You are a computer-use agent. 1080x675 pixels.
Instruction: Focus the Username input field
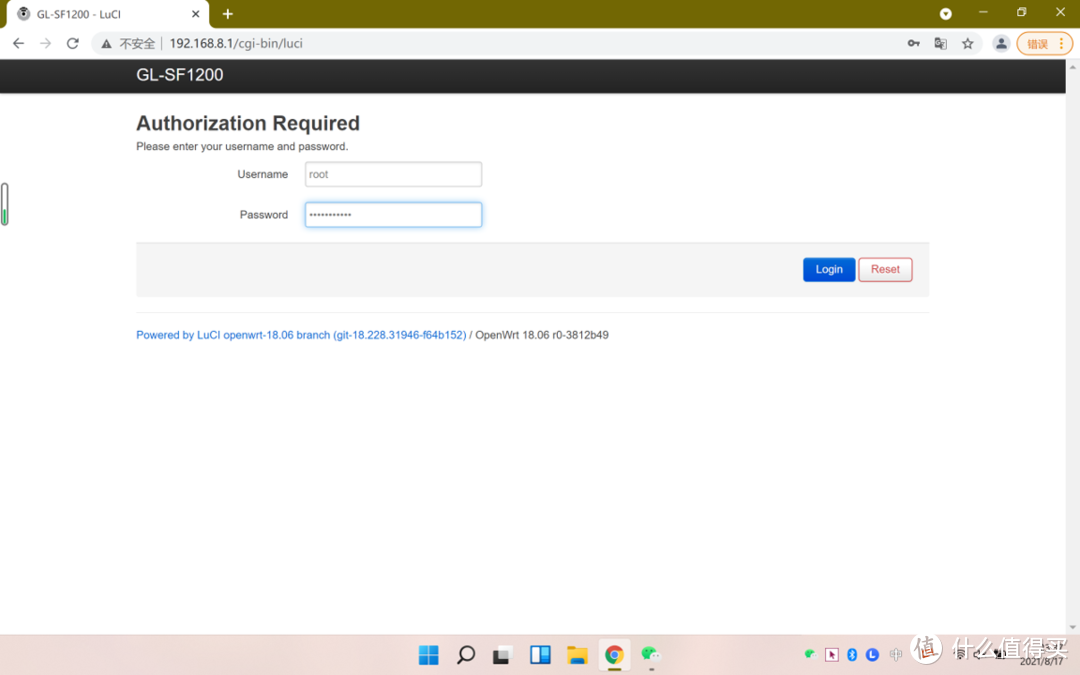point(393,175)
